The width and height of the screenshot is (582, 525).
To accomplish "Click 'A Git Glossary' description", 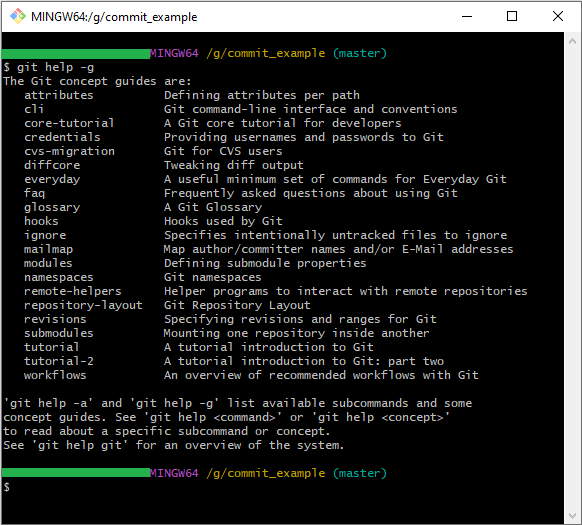I will [x=213, y=207].
